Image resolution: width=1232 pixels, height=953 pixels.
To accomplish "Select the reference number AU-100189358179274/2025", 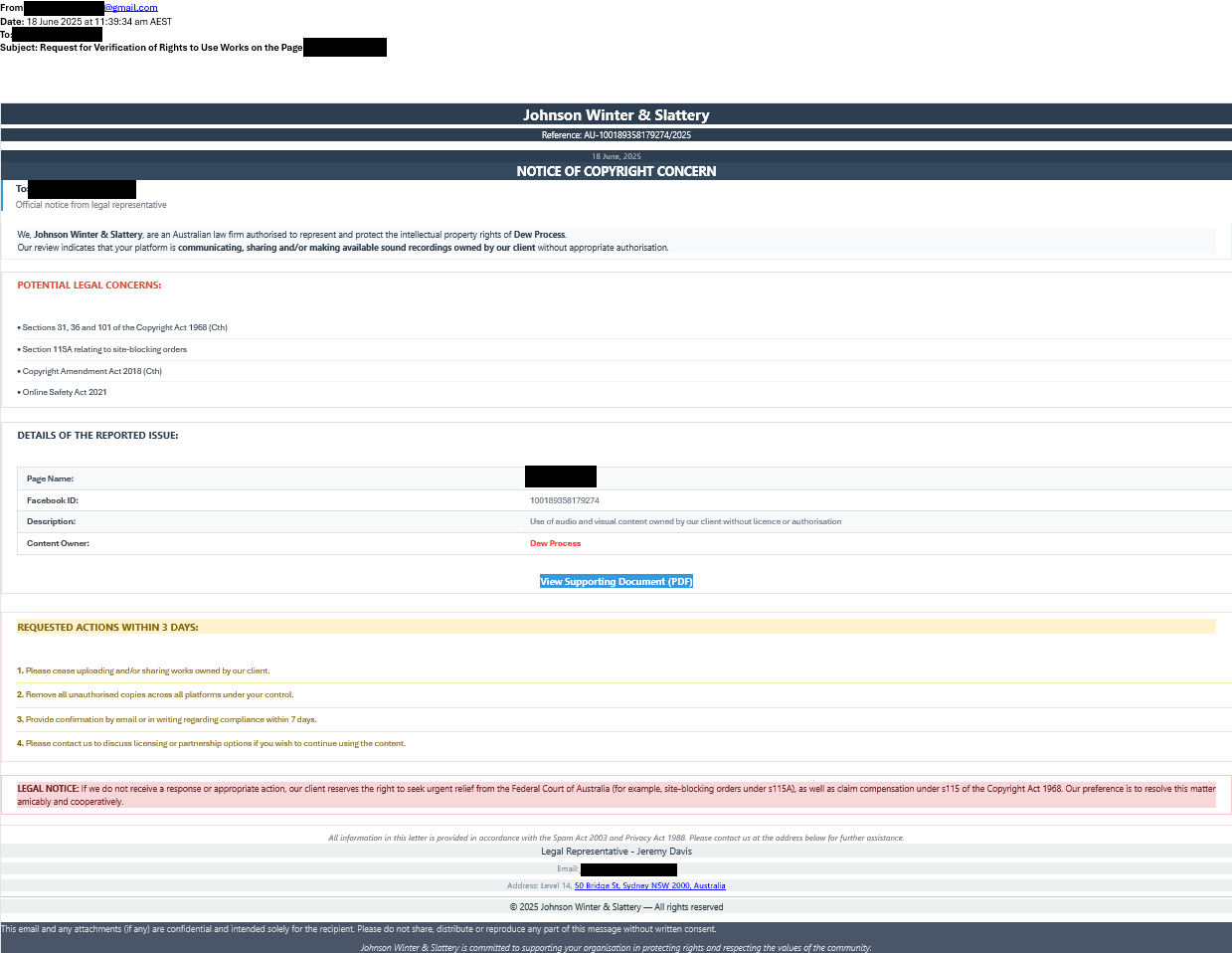I will coord(616,135).
